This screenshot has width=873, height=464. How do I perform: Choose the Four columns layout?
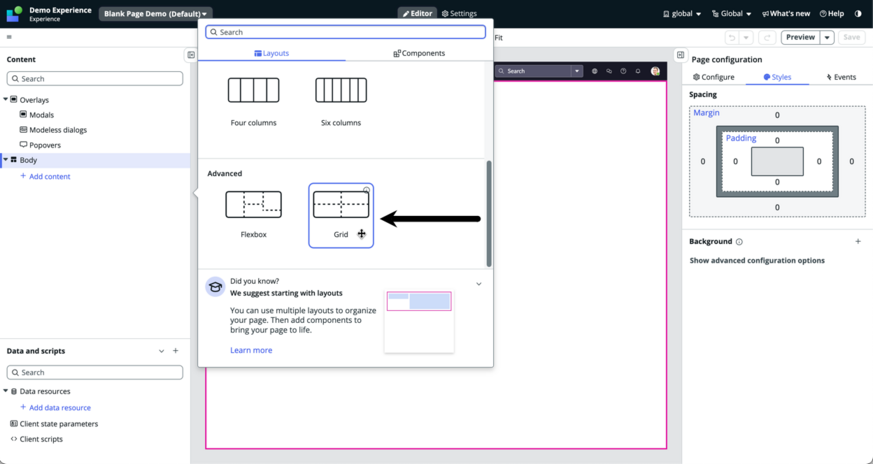click(253, 100)
